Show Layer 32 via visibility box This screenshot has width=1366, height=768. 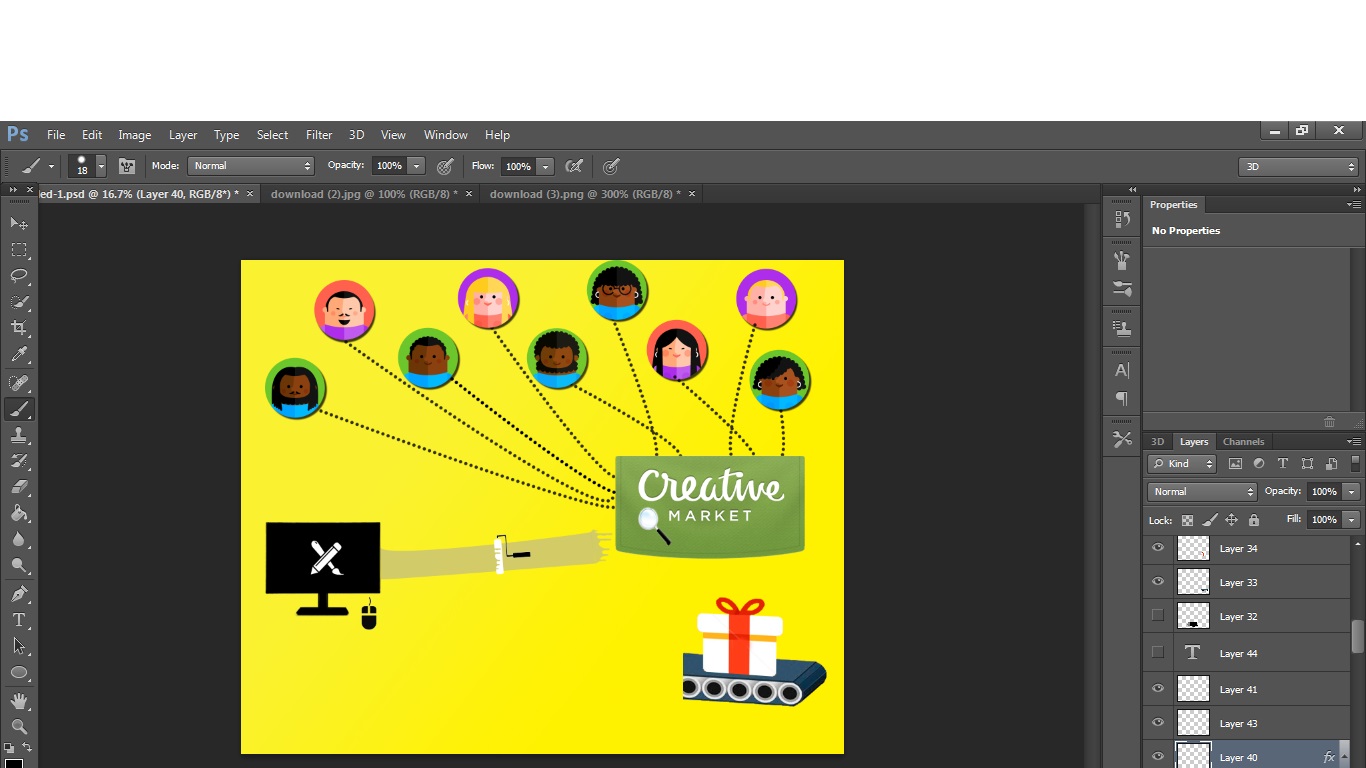click(x=1158, y=615)
